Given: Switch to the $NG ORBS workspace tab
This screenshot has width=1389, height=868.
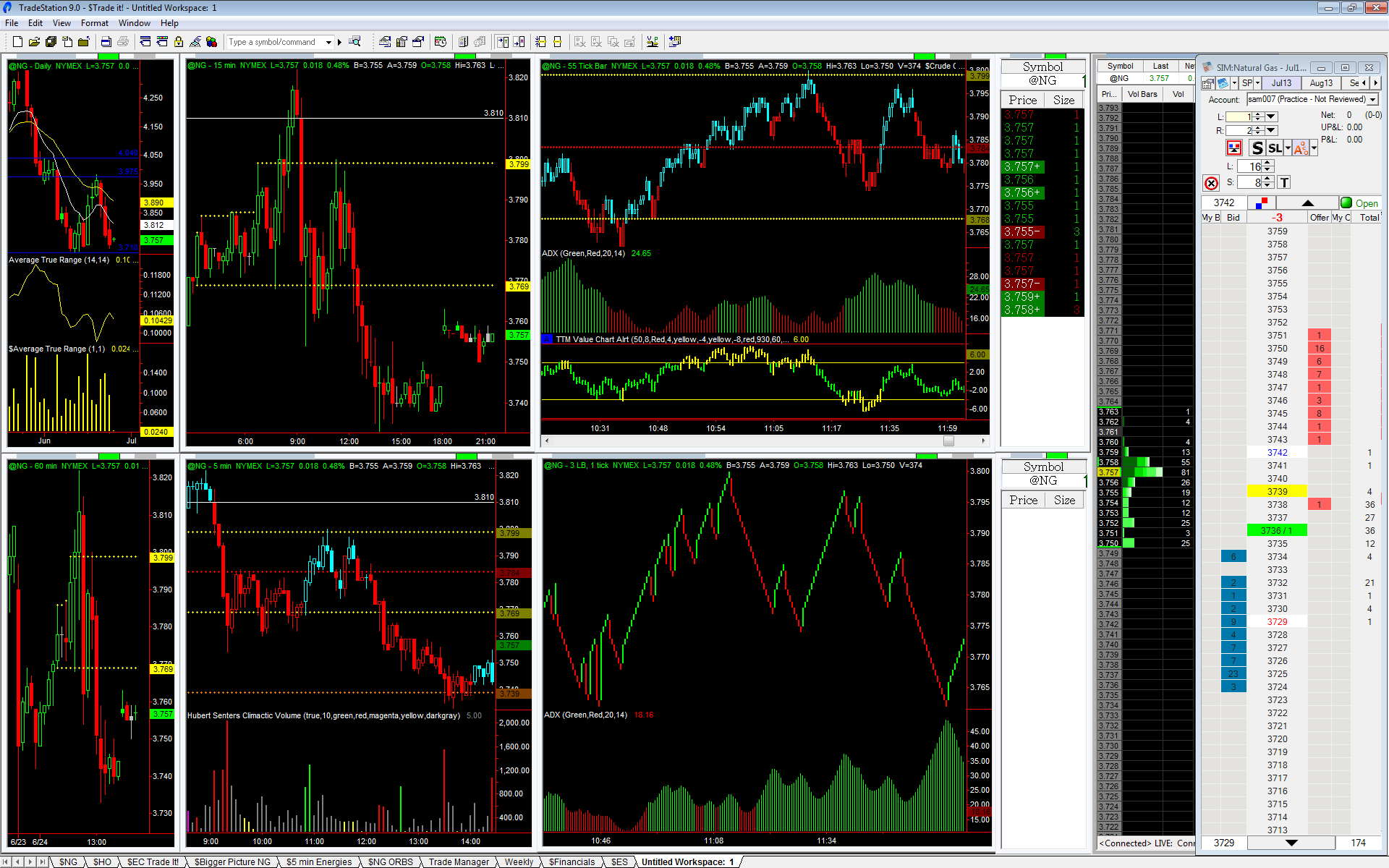Looking at the screenshot, I should click(390, 861).
